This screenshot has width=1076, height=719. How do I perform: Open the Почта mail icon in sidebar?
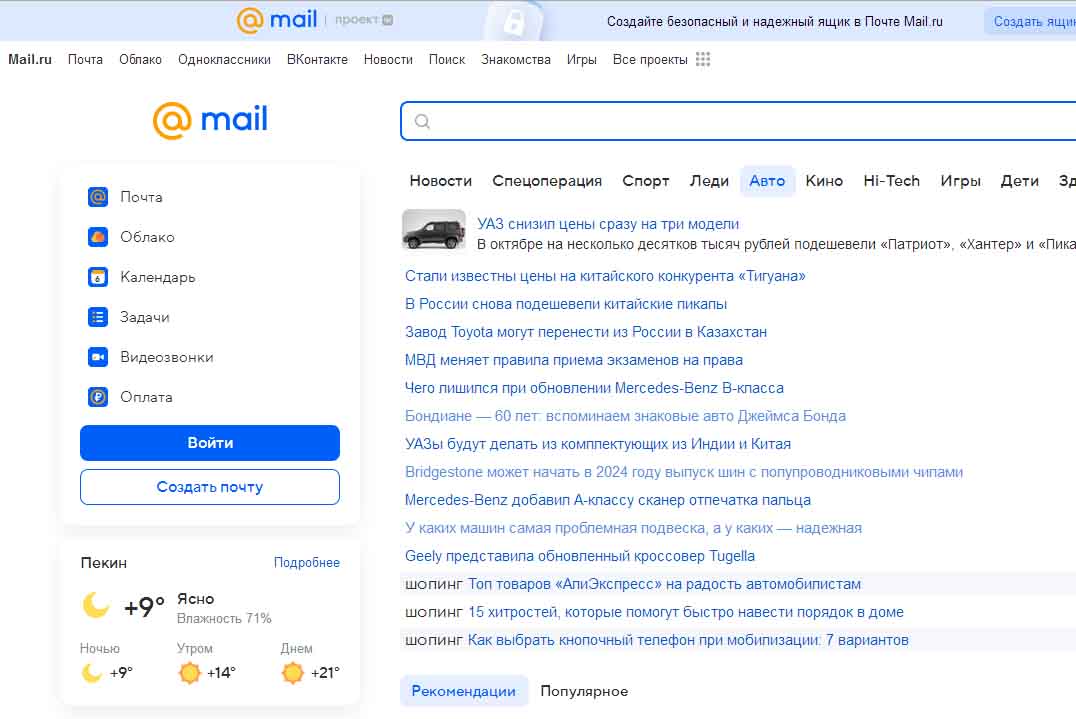98,197
